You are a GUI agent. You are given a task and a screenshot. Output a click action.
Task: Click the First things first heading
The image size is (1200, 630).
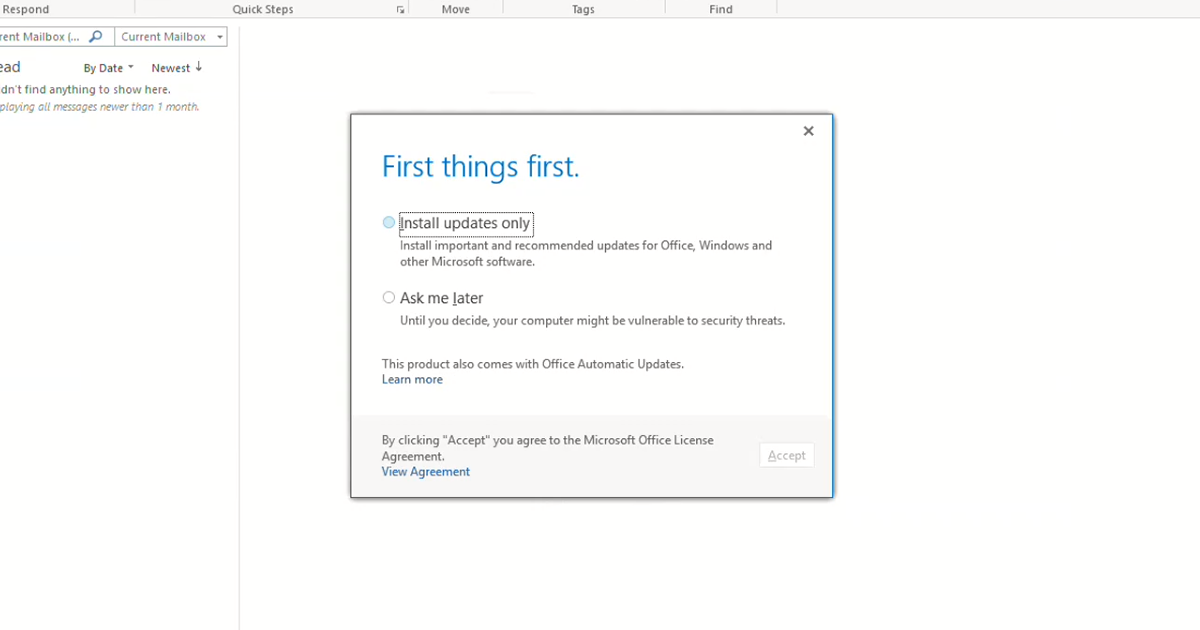point(481,166)
